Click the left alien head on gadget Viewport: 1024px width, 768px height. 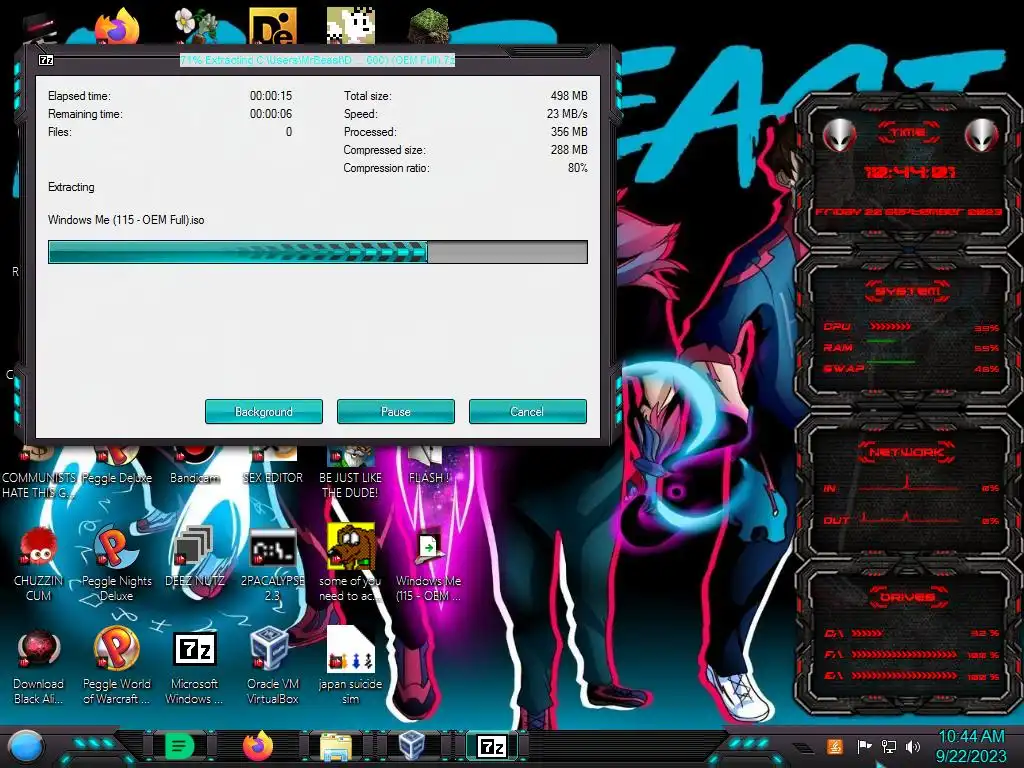(x=840, y=135)
